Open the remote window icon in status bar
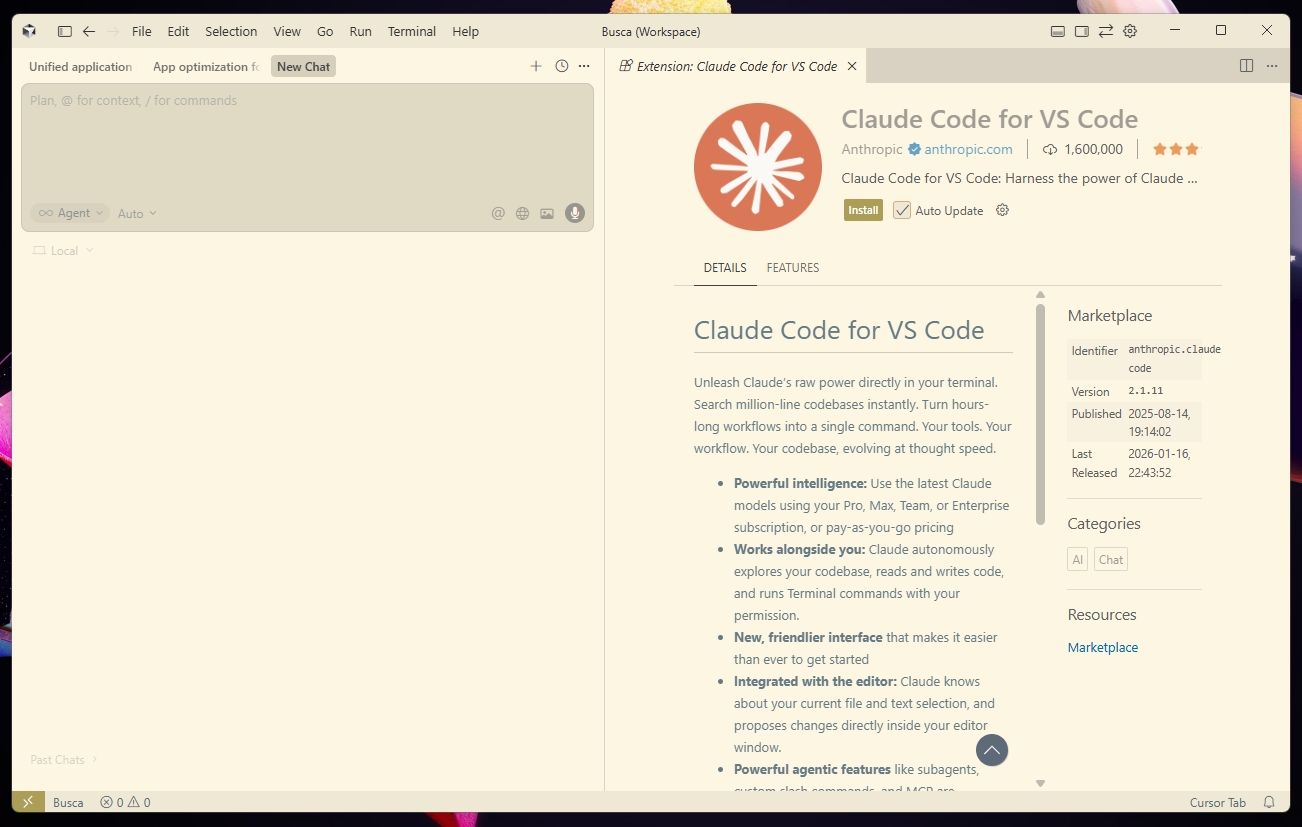Viewport: 1302px width, 827px height. [28, 801]
